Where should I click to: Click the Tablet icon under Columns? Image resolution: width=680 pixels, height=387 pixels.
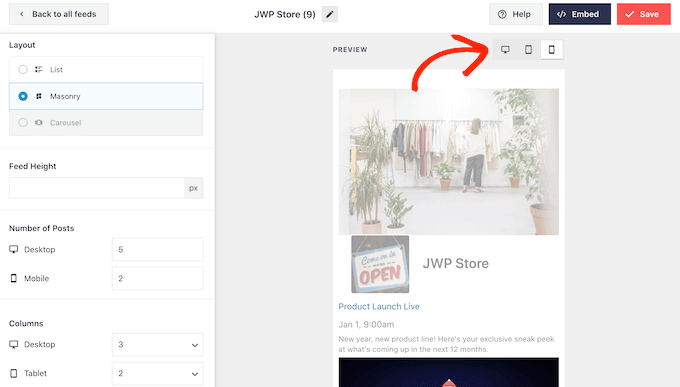click(14, 373)
